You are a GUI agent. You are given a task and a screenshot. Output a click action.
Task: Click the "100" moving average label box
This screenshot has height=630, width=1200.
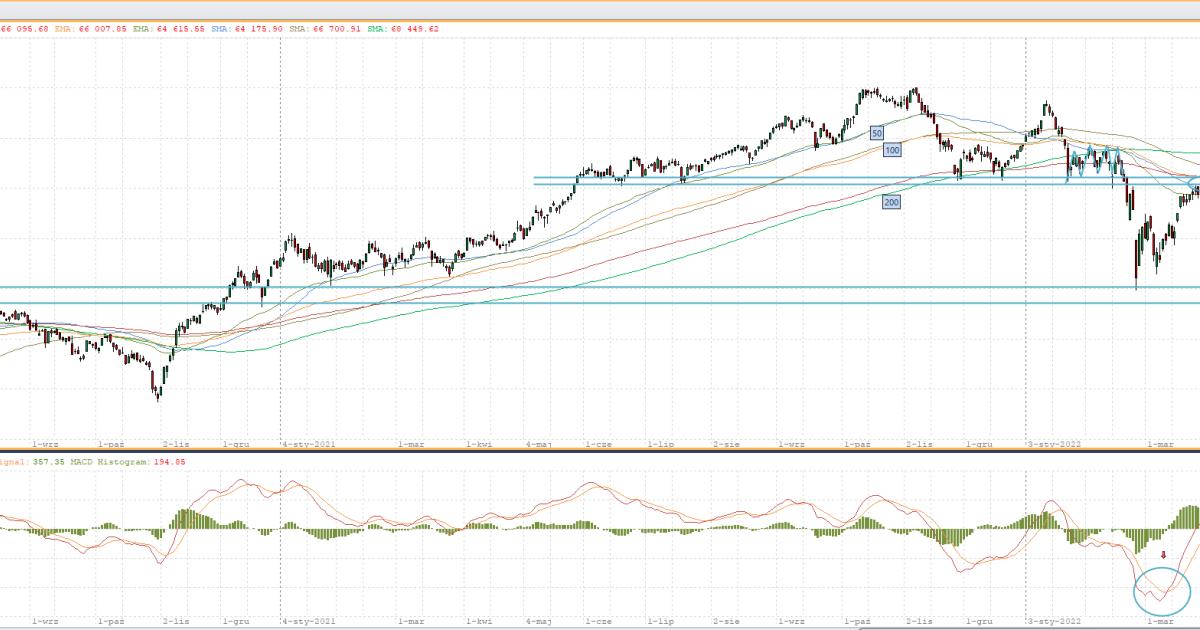[x=892, y=149]
